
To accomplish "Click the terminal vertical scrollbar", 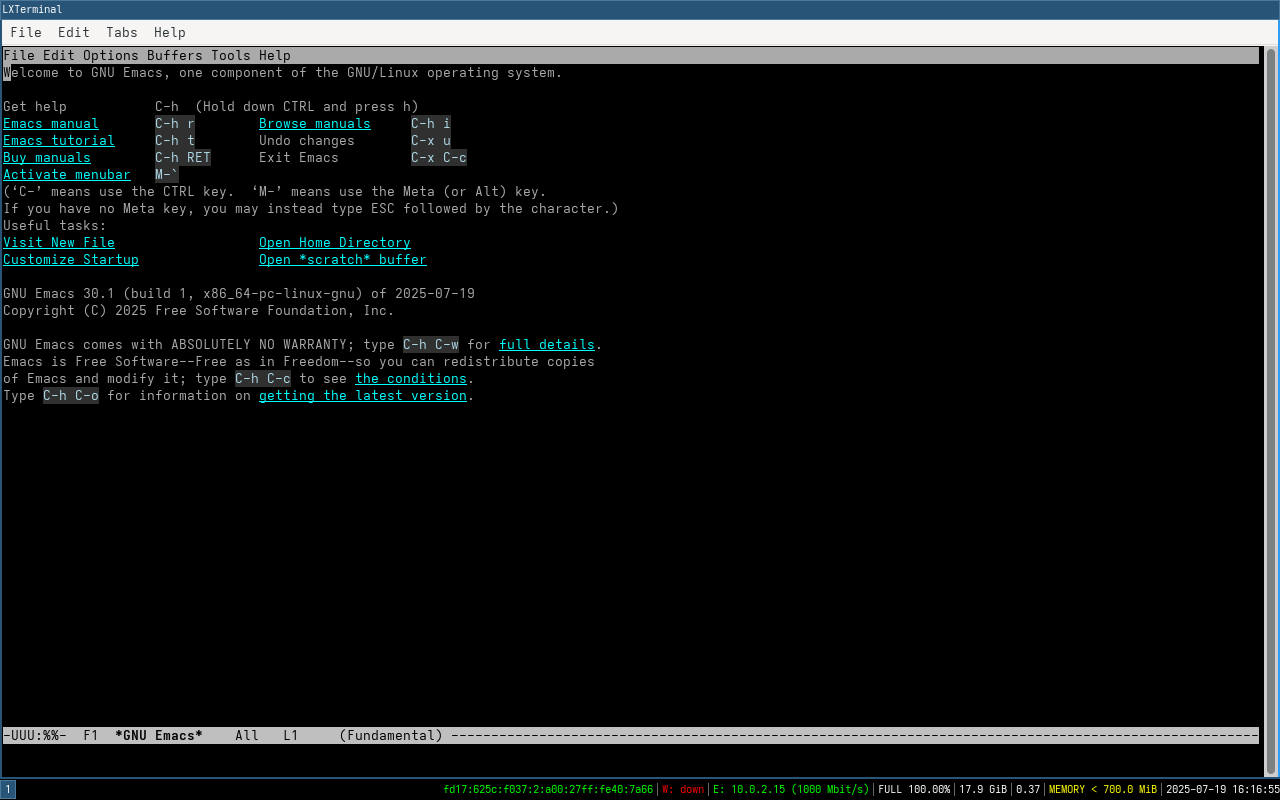I will coord(1270,411).
